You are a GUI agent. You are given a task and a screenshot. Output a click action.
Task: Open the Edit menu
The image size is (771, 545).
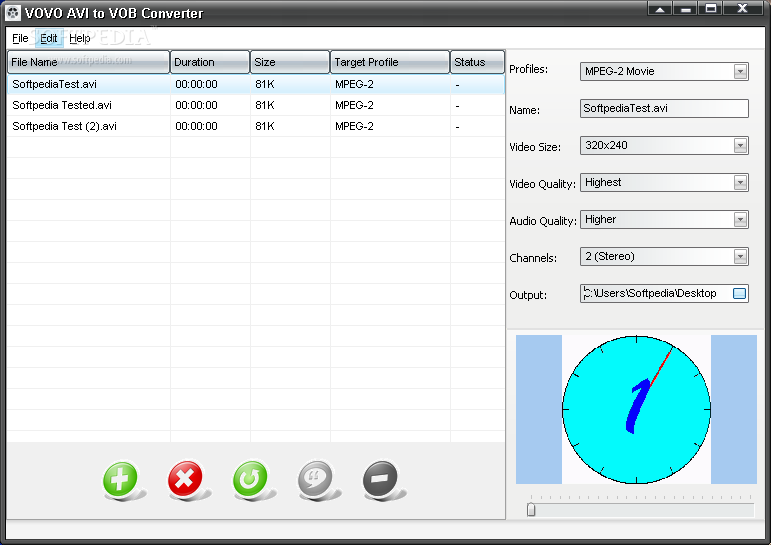[49, 38]
